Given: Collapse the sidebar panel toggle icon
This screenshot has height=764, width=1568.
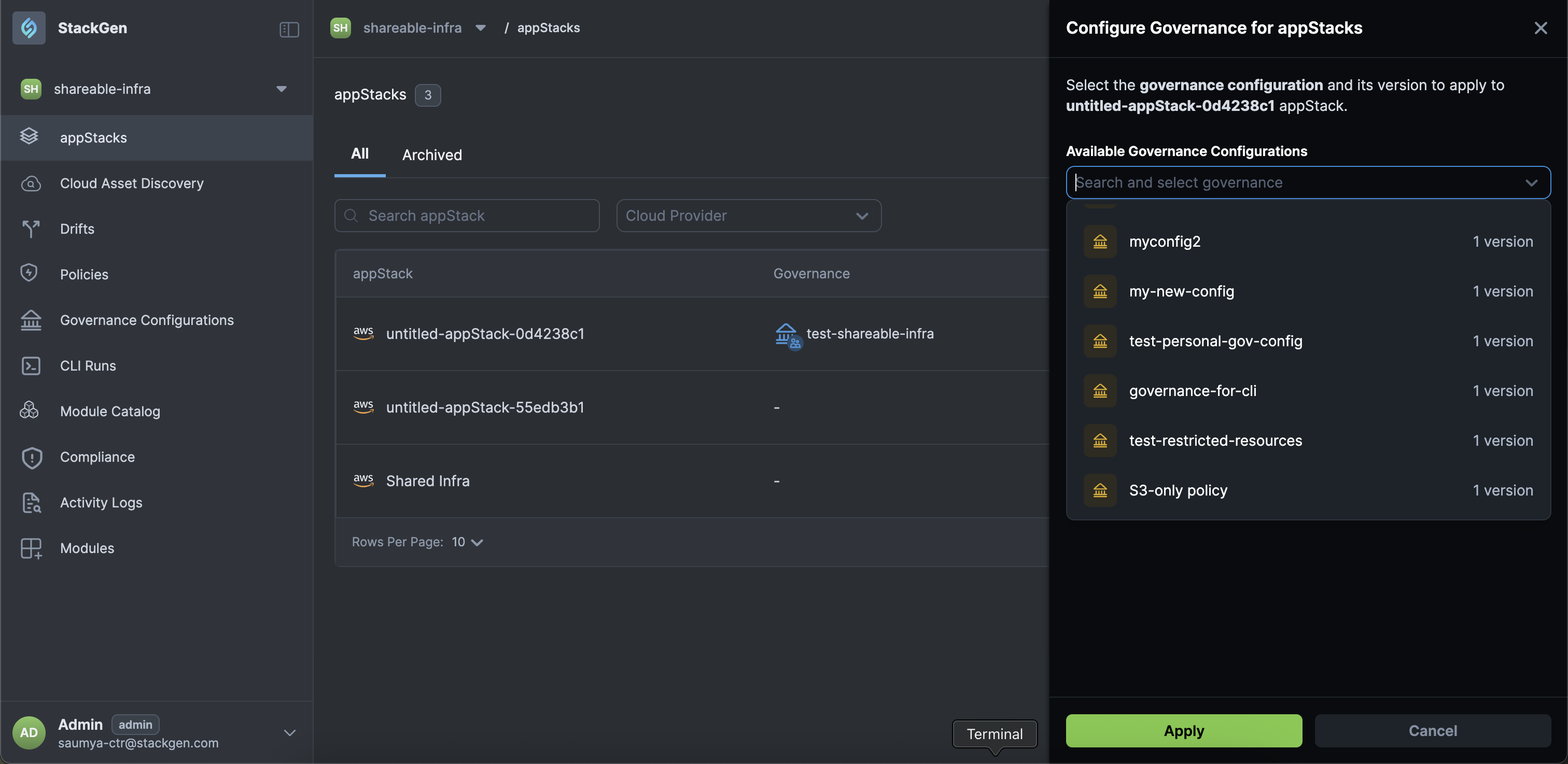Looking at the screenshot, I should coord(289,29).
